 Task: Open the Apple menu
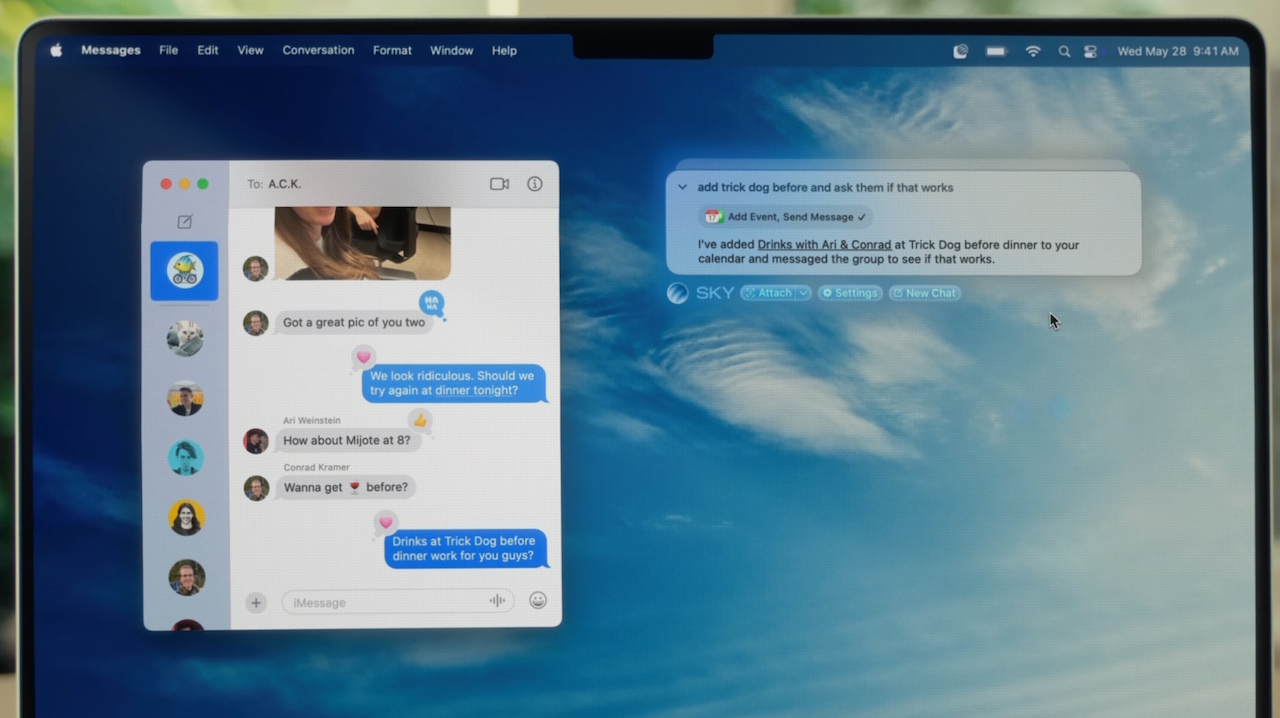click(x=56, y=51)
